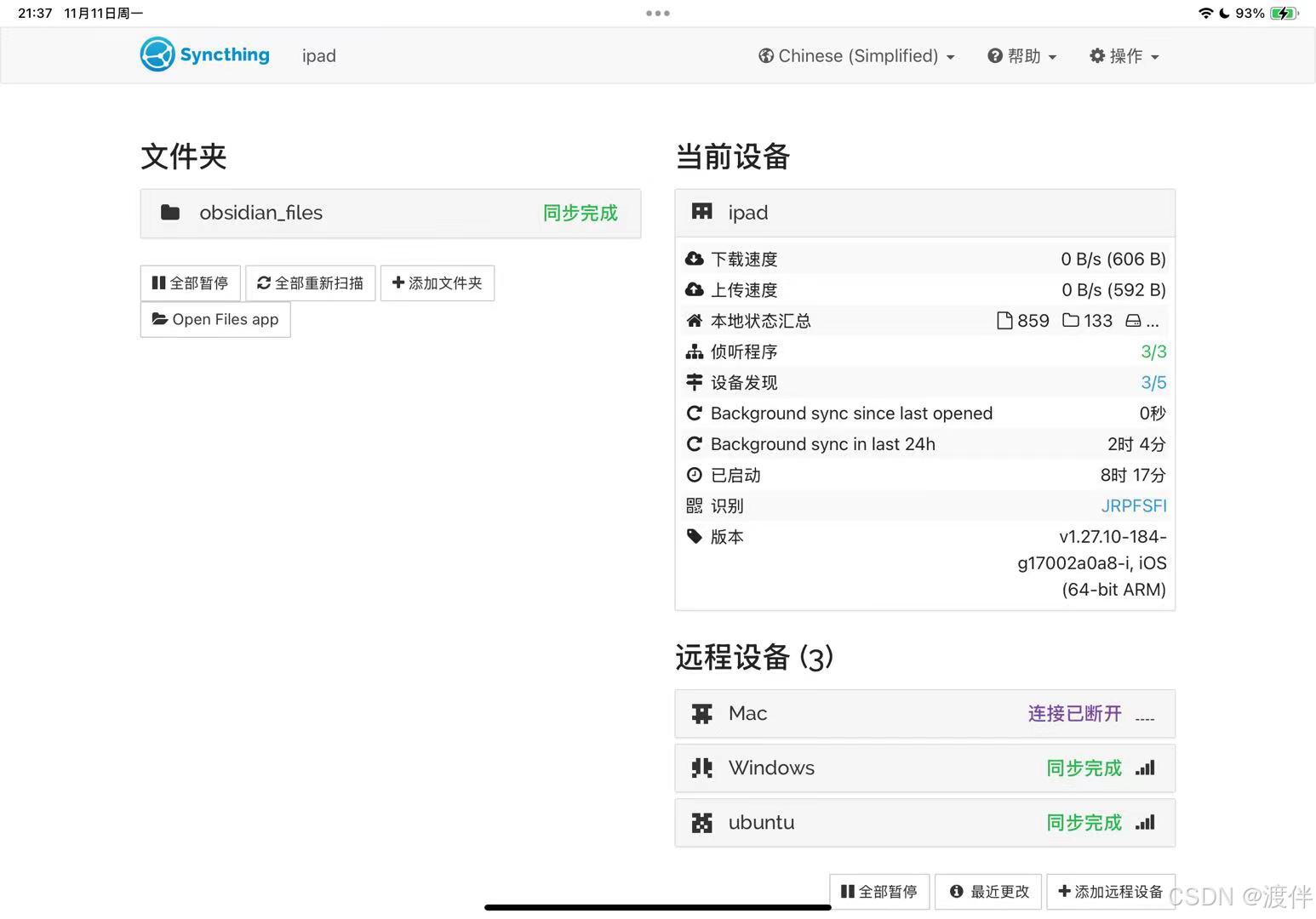The image size is (1316, 919).
Task: Click the ipad name in the navbar
Action: (319, 56)
